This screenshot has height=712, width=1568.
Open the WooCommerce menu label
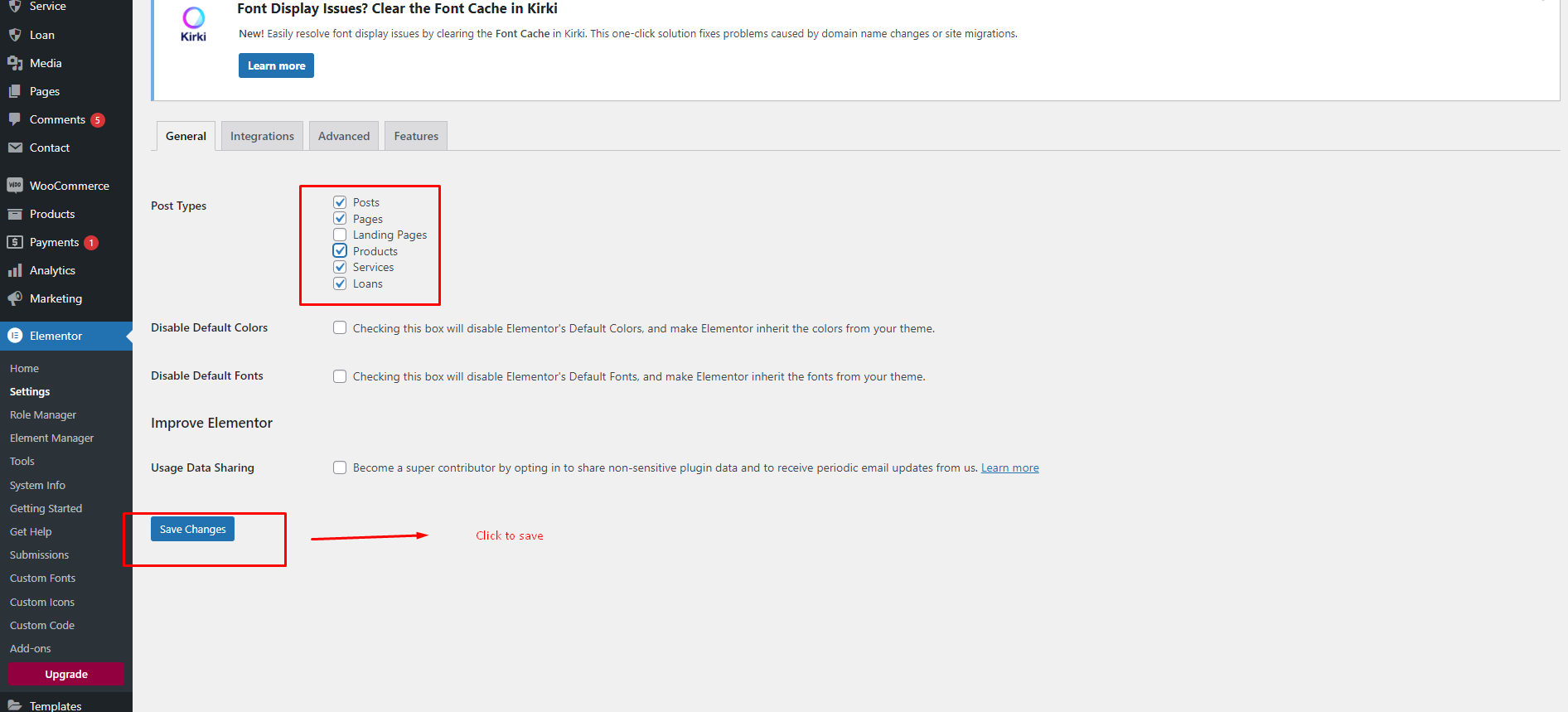tap(70, 186)
